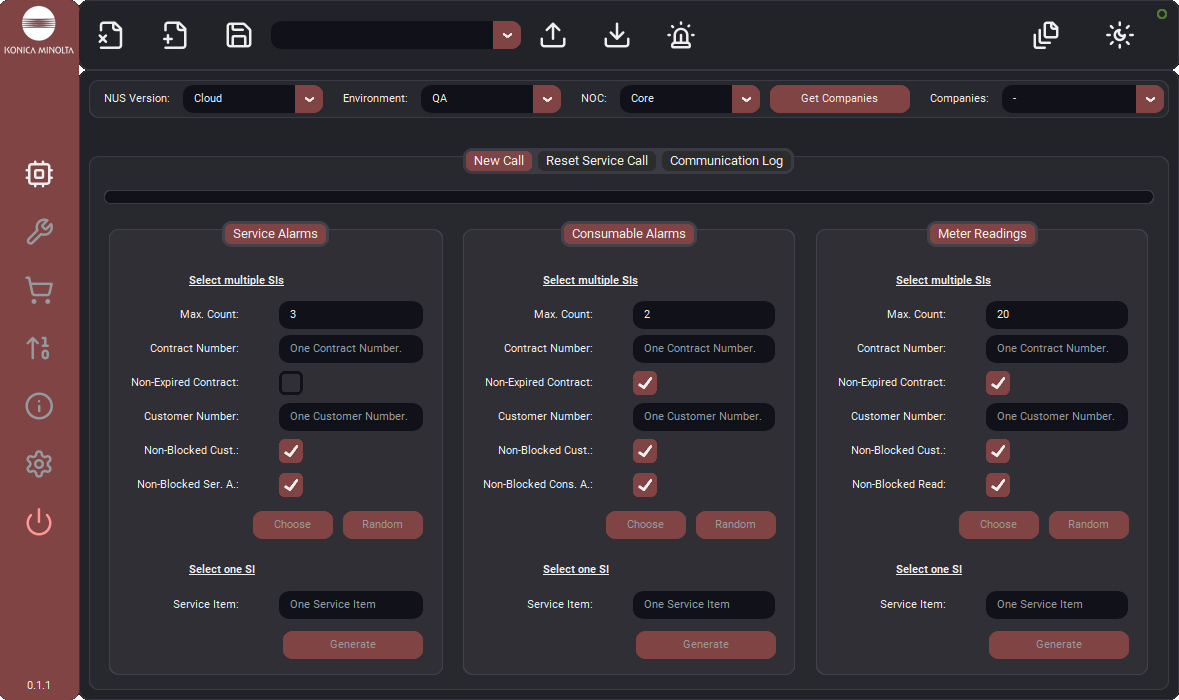Click the upload arrow icon
Image resolution: width=1179 pixels, height=700 pixels.
[x=553, y=35]
